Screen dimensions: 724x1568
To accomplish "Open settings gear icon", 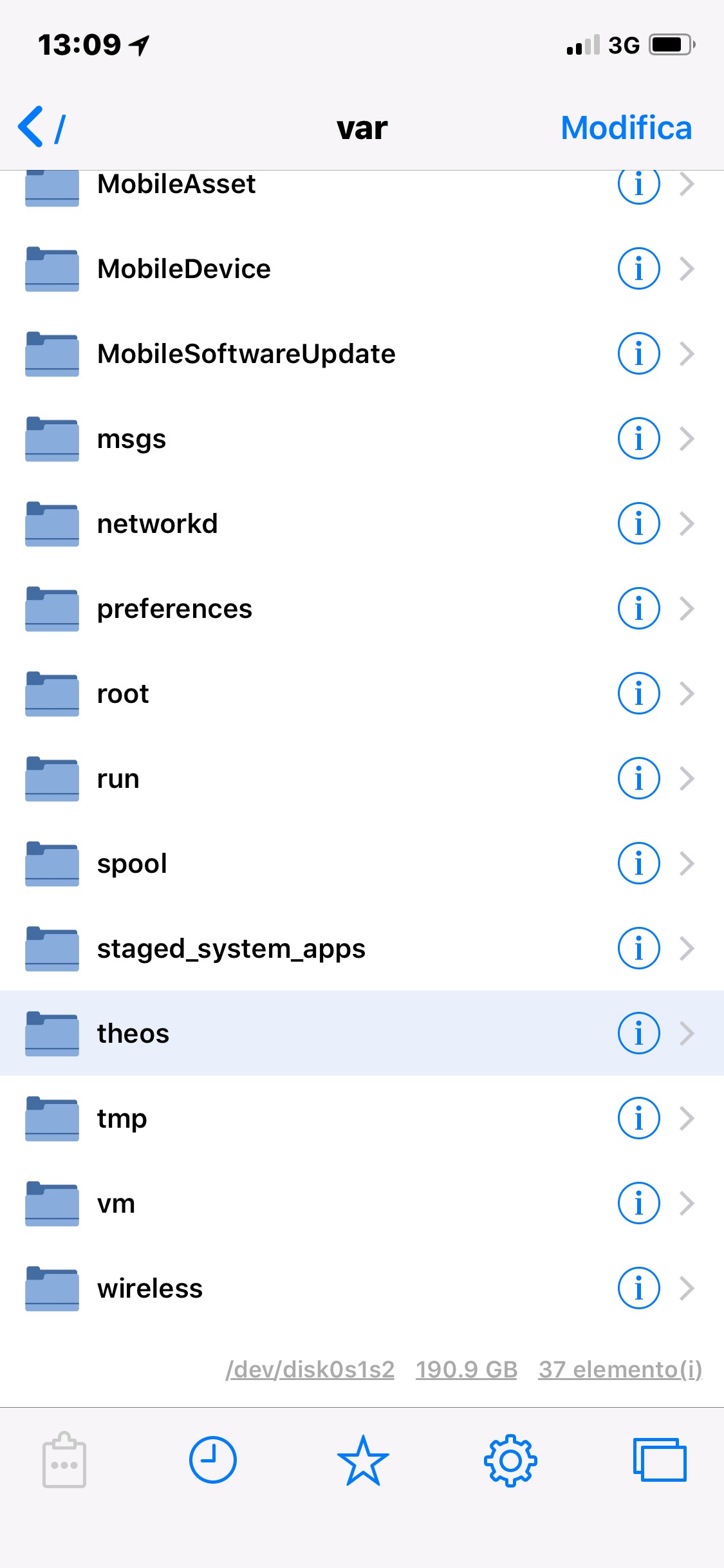I will click(510, 1460).
